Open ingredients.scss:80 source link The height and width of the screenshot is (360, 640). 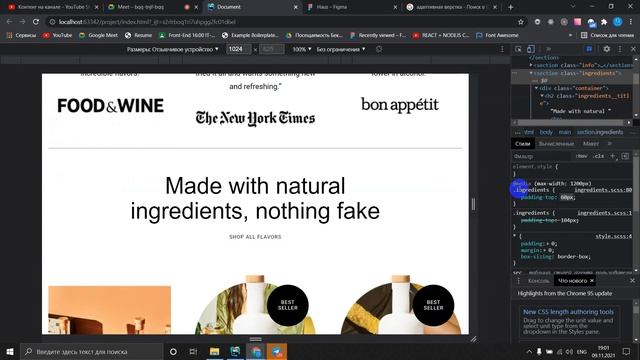[603, 190]
